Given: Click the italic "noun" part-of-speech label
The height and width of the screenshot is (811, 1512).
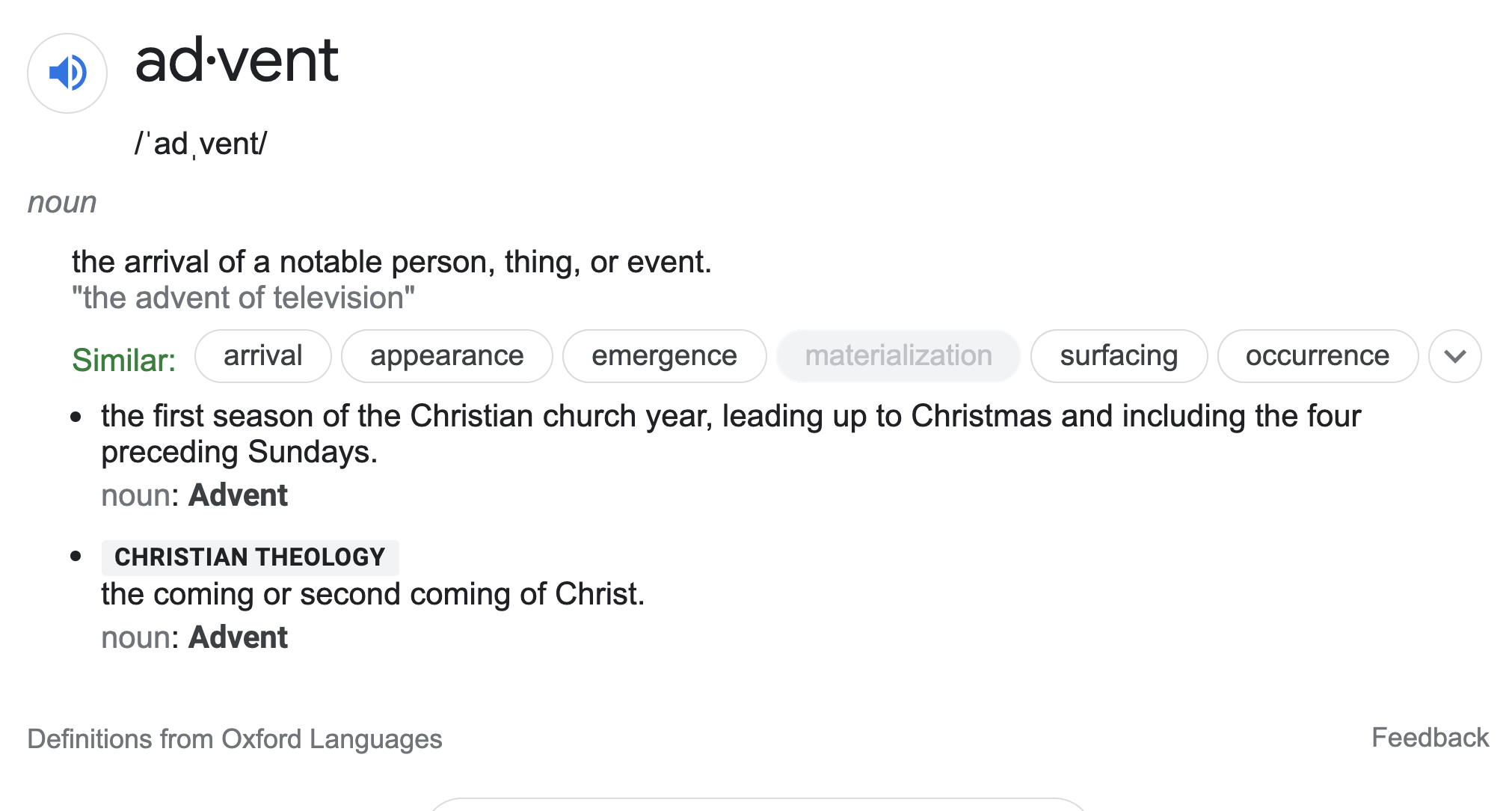Looking at the screenshot, I should (x=62, y=203).
